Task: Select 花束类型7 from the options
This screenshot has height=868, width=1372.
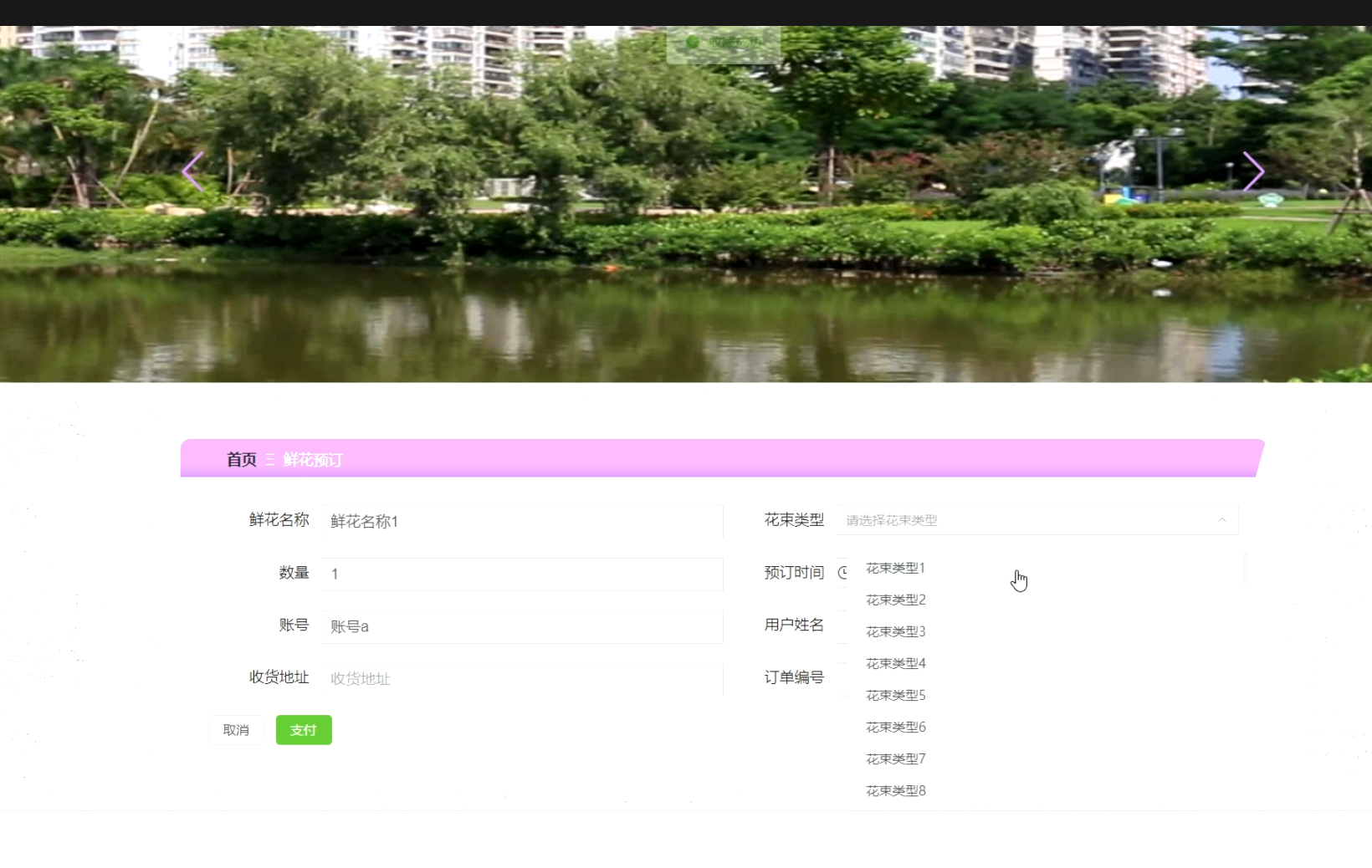Action: 895,759
